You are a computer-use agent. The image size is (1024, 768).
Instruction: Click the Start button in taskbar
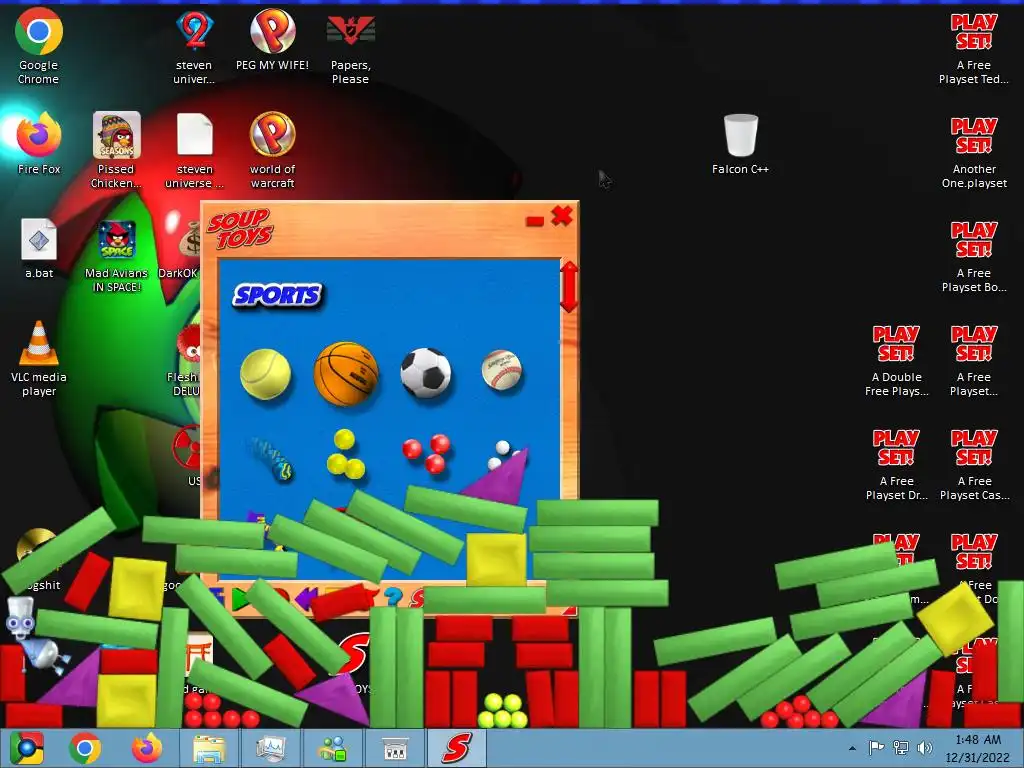[x=26, y=748]
